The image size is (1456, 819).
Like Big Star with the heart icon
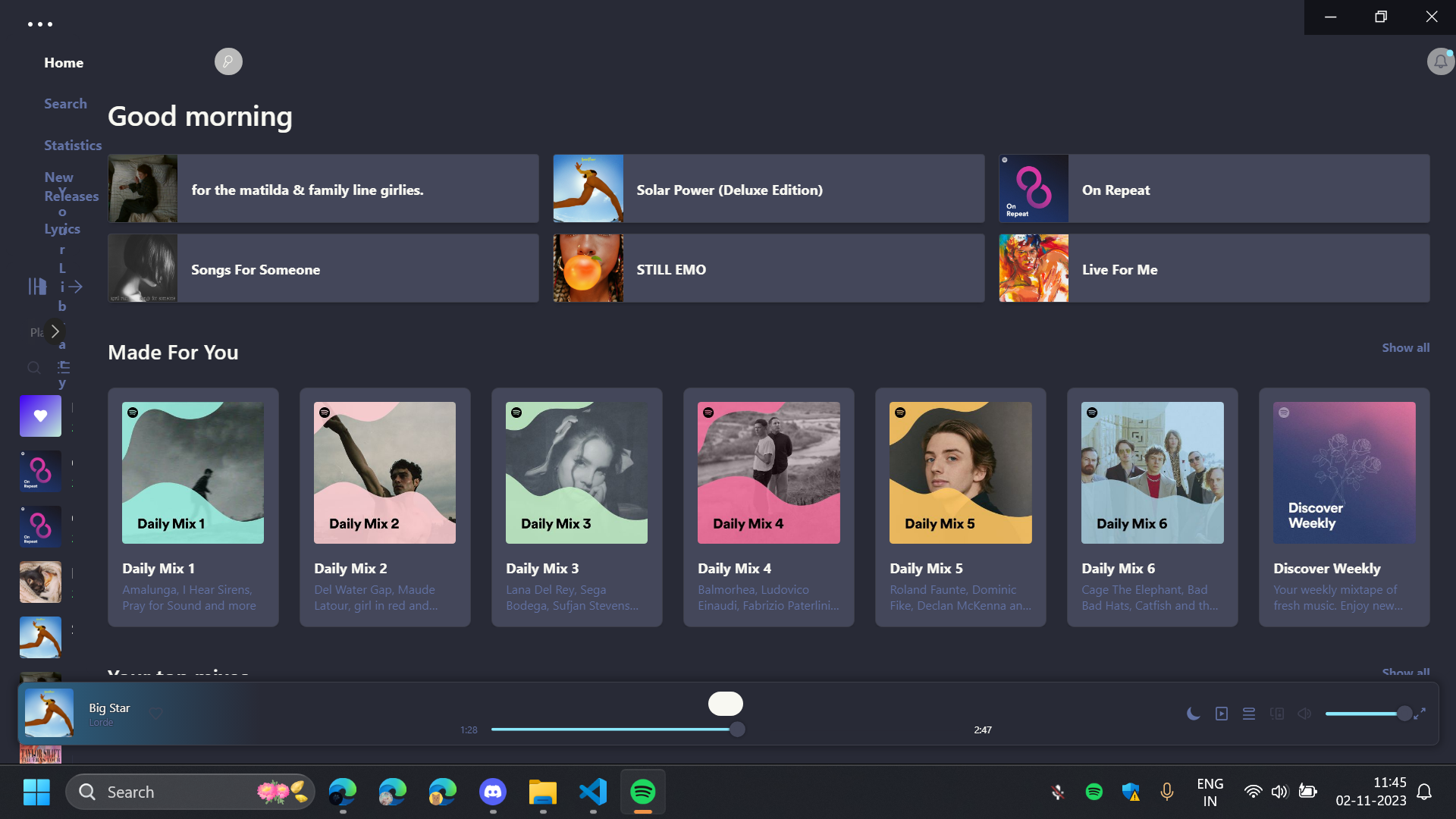coord(155,714)
